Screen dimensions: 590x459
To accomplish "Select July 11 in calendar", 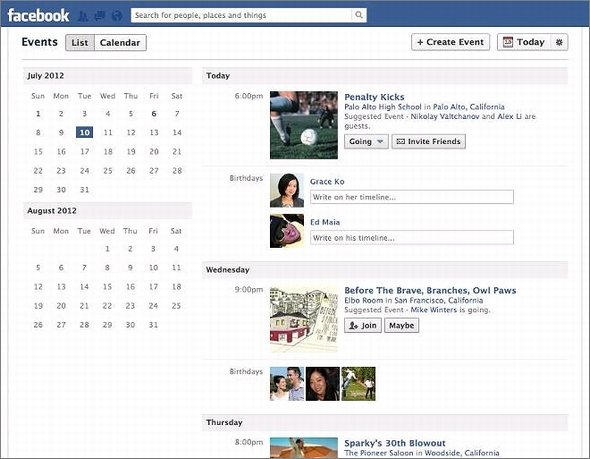I will point(108,132).
